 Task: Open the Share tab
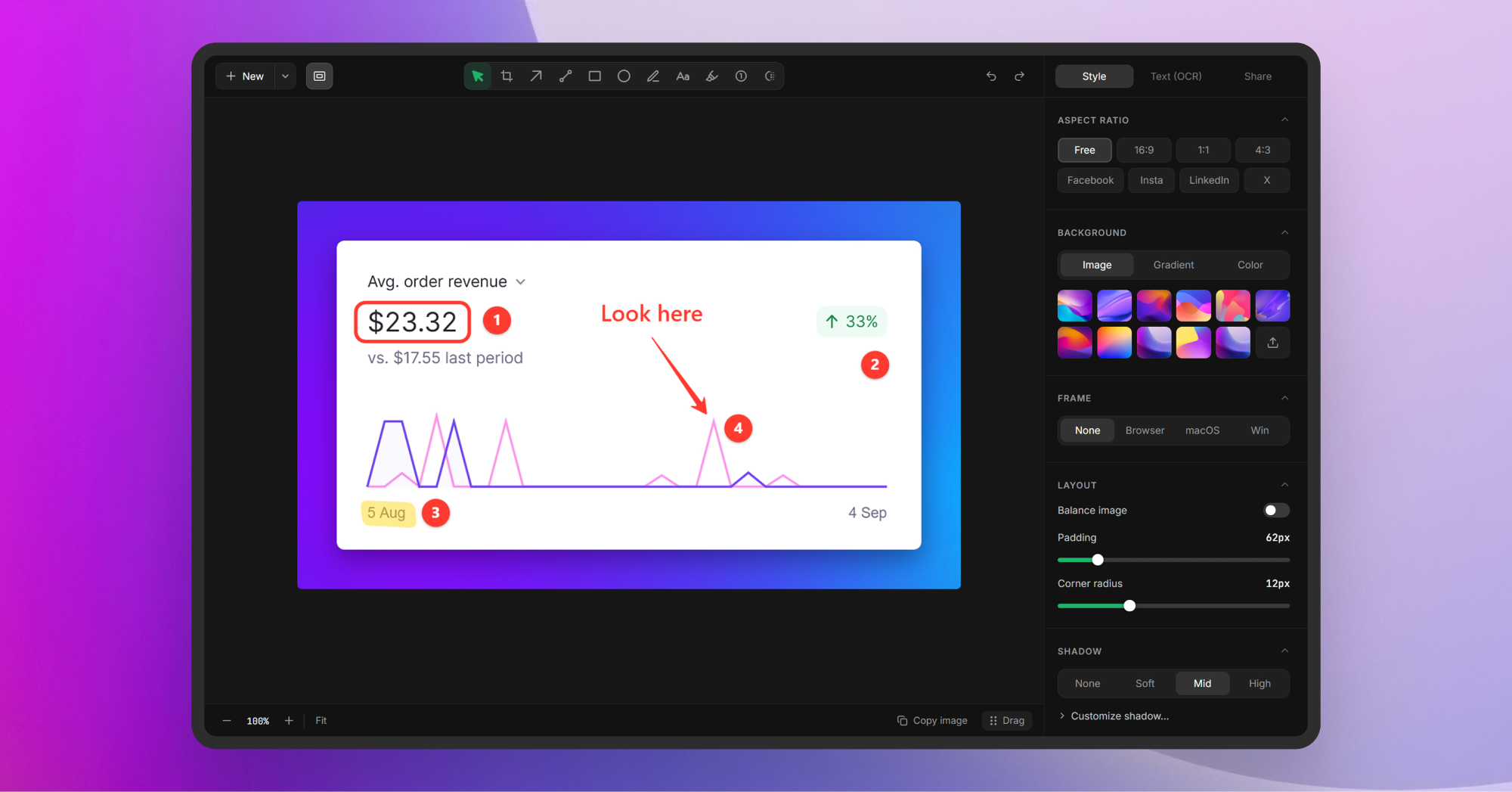(x=1258, y=76)
